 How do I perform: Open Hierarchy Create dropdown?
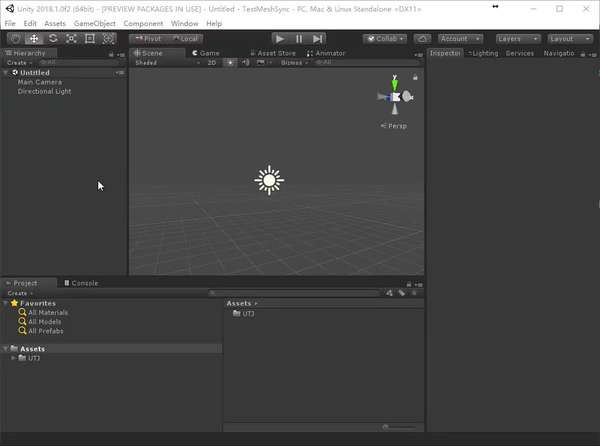click(x=20, y=63)
